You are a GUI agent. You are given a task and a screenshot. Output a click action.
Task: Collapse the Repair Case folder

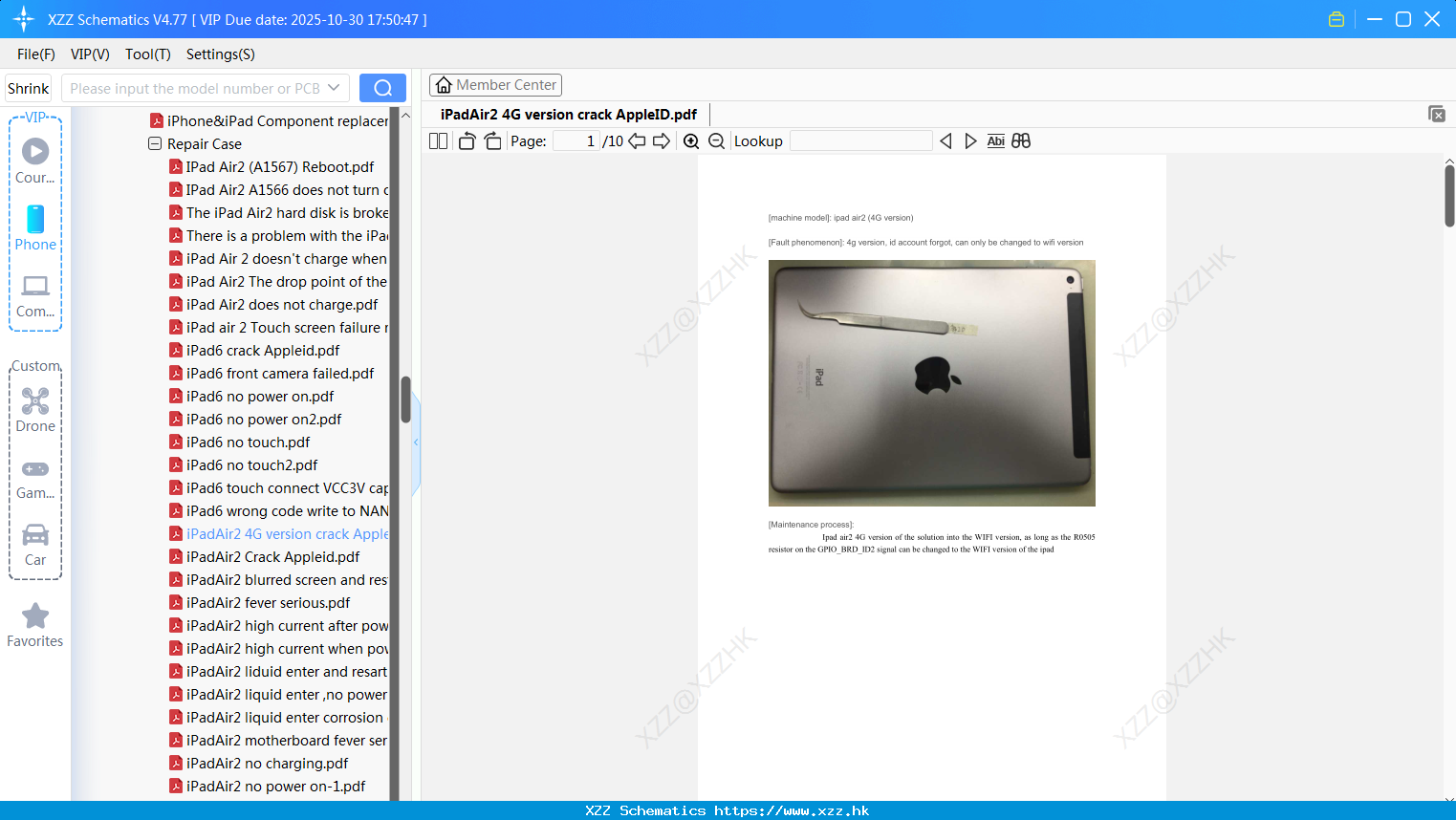(x=155, y=144)
